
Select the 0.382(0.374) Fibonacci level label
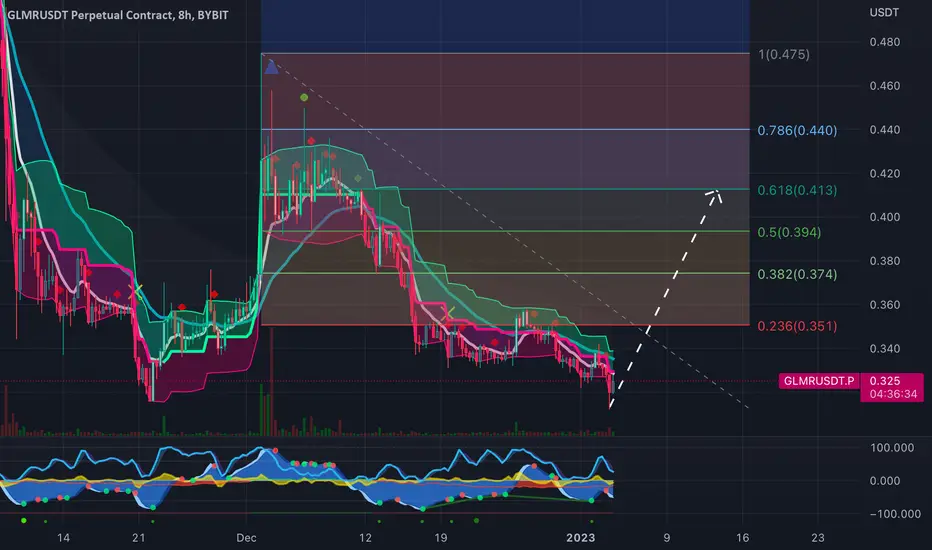point(797,275)
